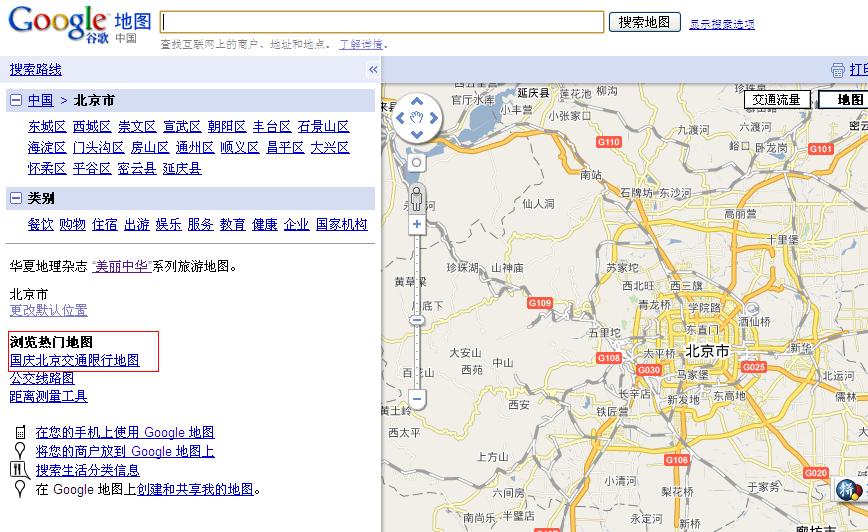The height and width of the screenshot is (532, 868).
Task: Click the printer icon
Action: point(838,70)
